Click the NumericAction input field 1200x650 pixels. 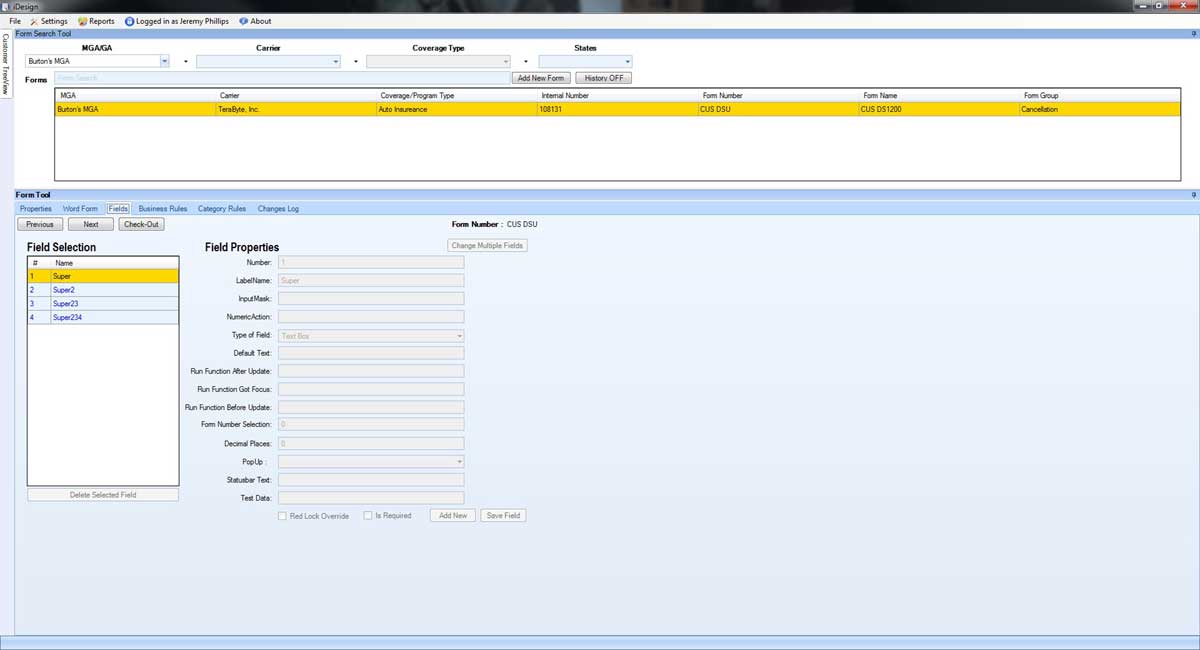pos(371,317)
